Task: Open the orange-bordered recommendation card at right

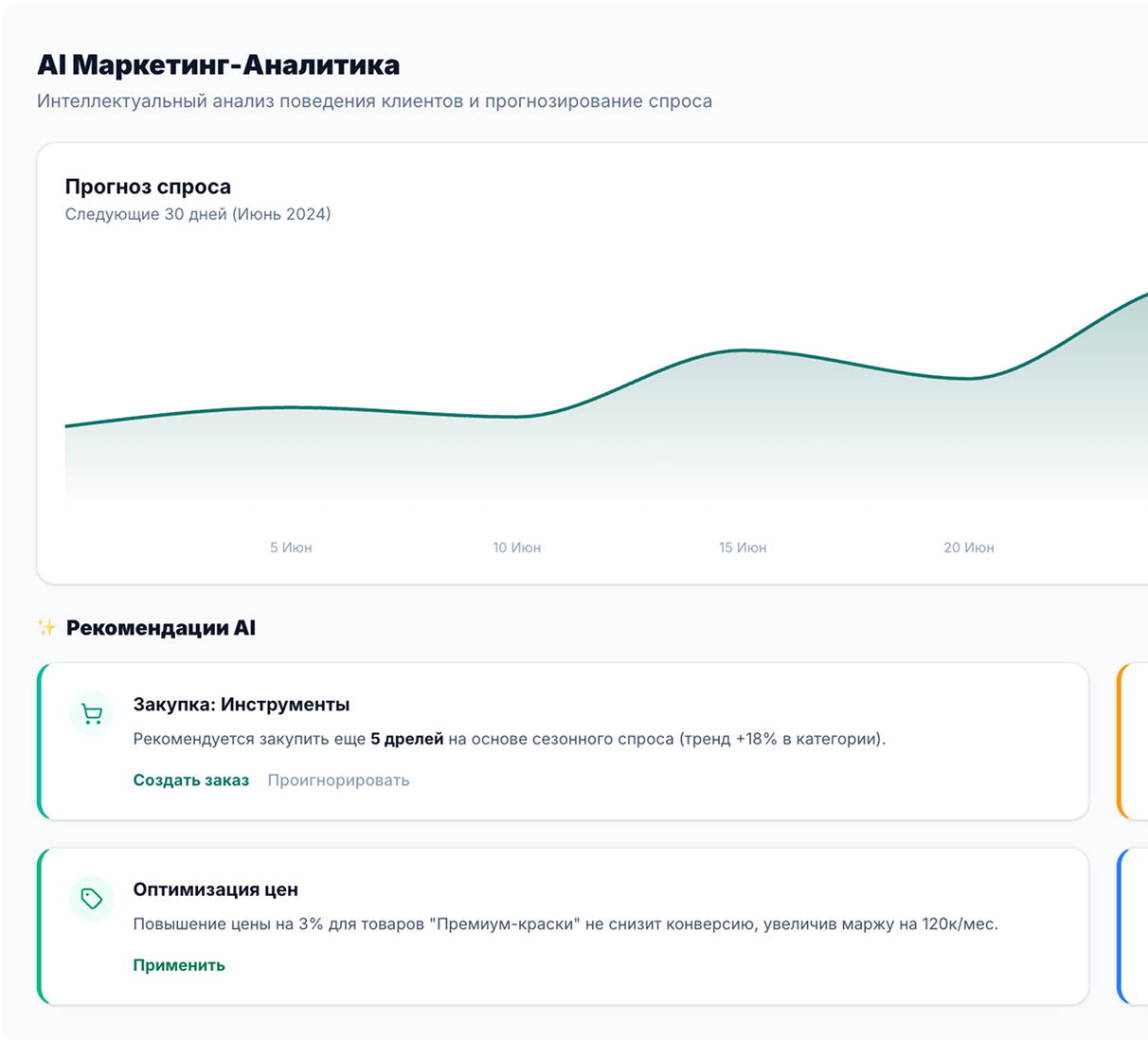Action: tap(1133, 742)
